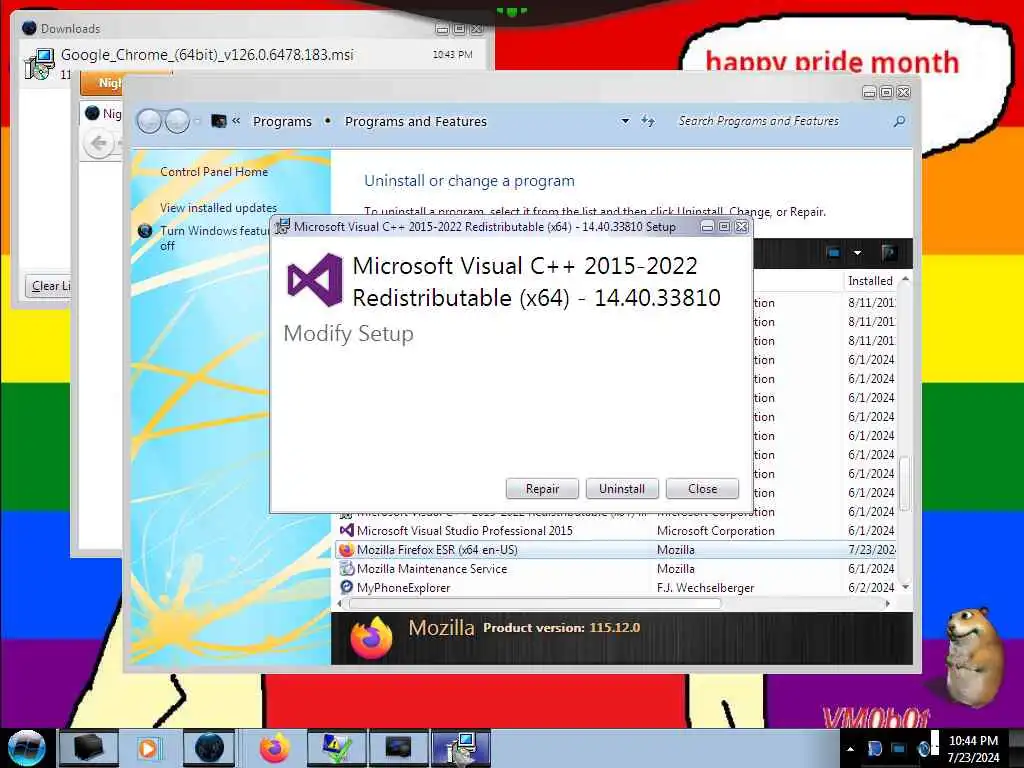This screenshot has width=1024, height=768.
Task: Open the black folder taskbar icon
Action: 88,748
